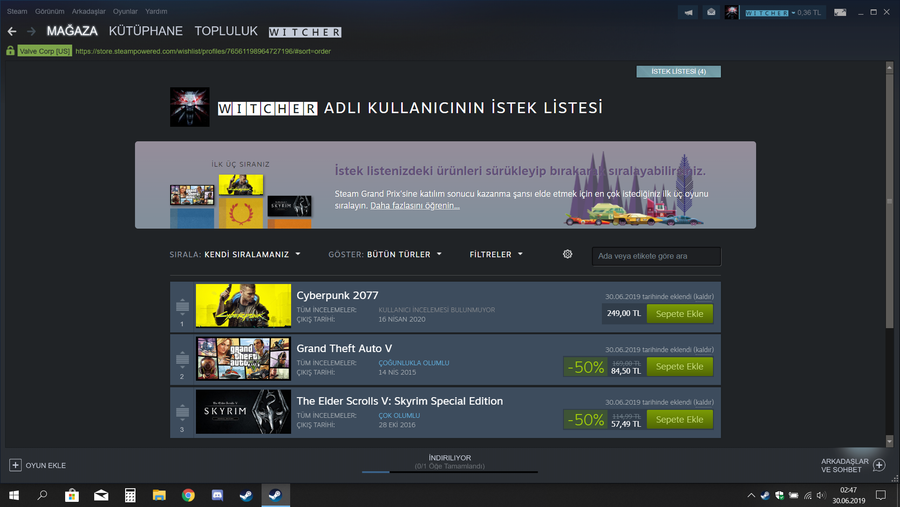Open the volume tray icon

821,495
